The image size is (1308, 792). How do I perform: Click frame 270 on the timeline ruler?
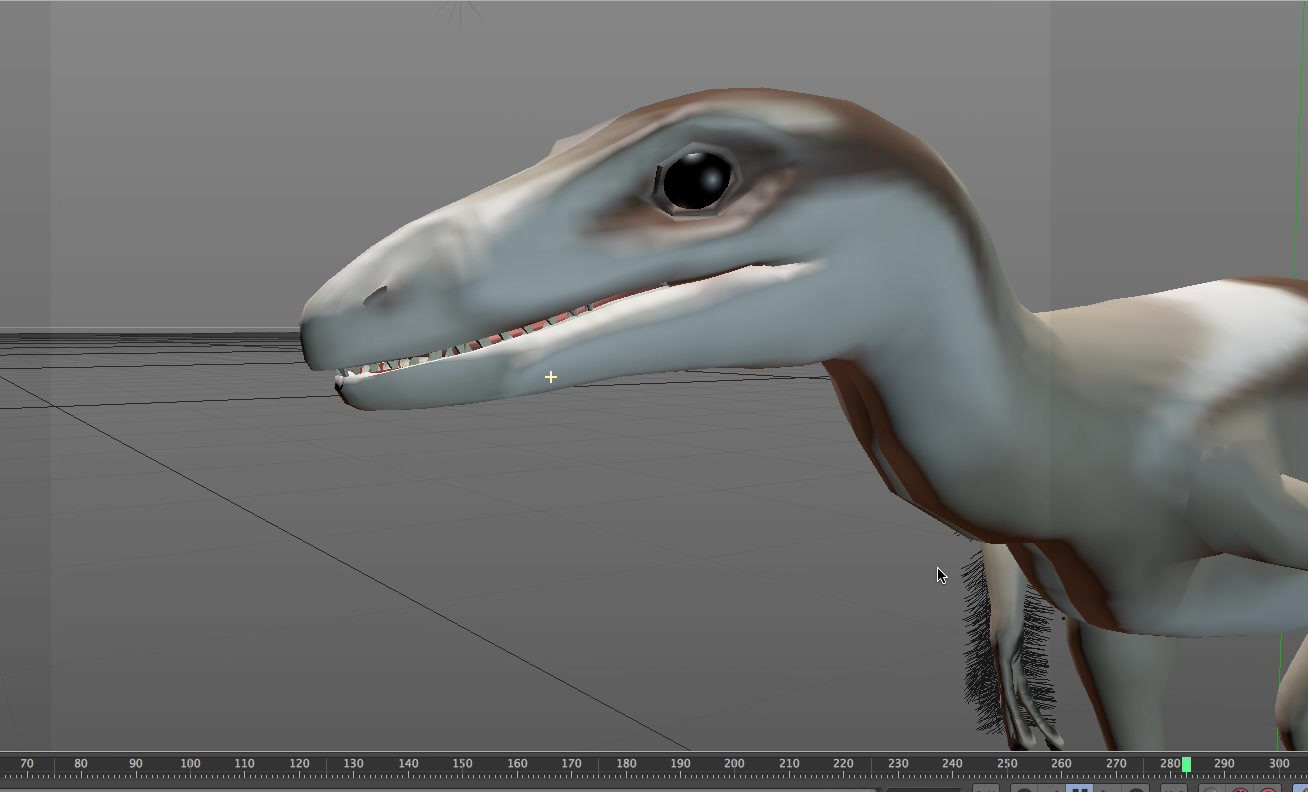click(1115, 764)
